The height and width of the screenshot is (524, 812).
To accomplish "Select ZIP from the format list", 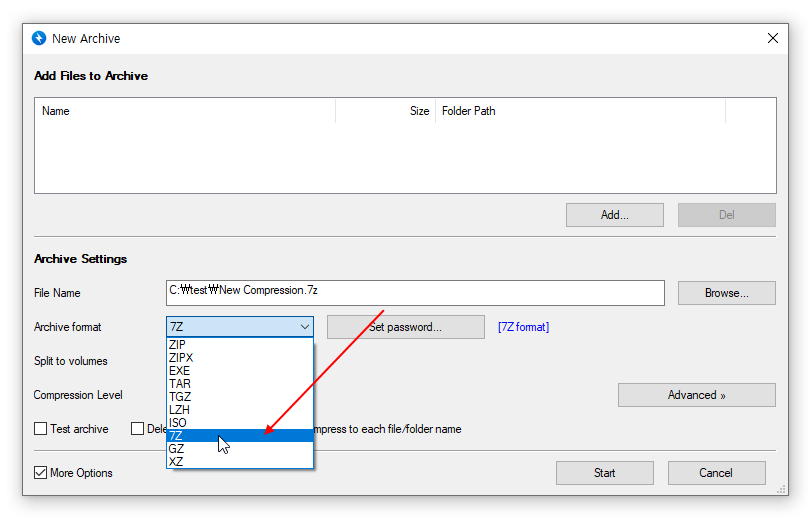I will click(x=178, y=345).
